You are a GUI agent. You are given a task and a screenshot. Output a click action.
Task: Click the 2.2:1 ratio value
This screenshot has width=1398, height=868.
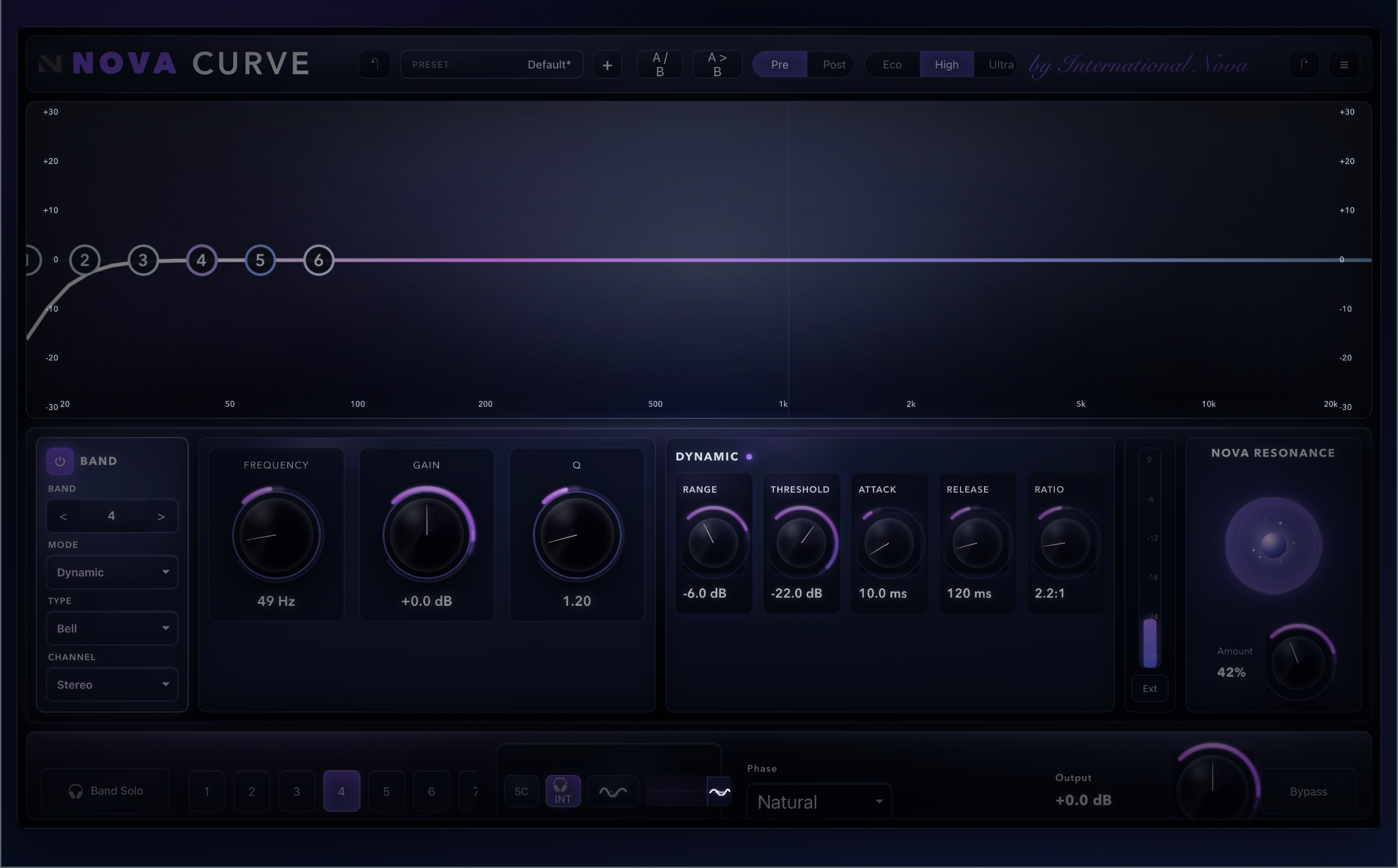[1050, 594]
